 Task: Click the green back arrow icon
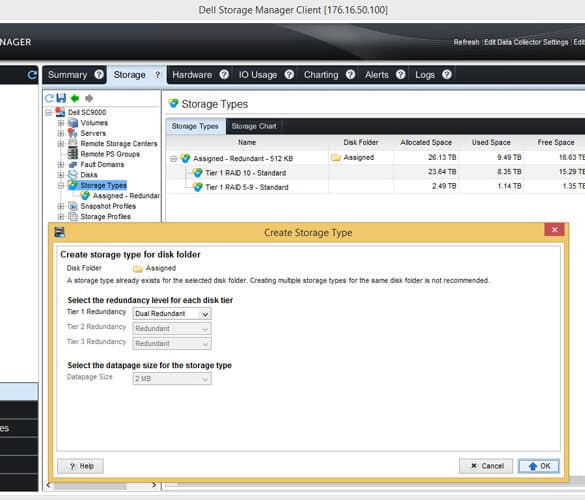click(75, 98)
